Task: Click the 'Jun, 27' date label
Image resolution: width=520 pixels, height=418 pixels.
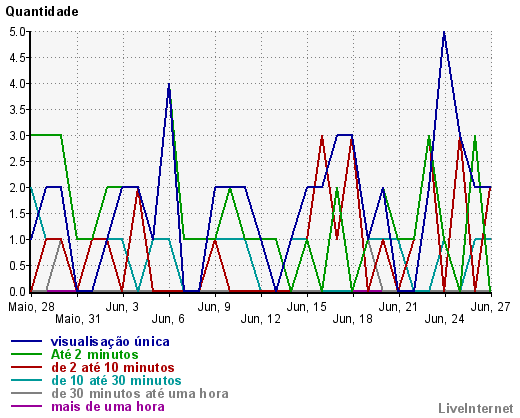Action: 490,307
